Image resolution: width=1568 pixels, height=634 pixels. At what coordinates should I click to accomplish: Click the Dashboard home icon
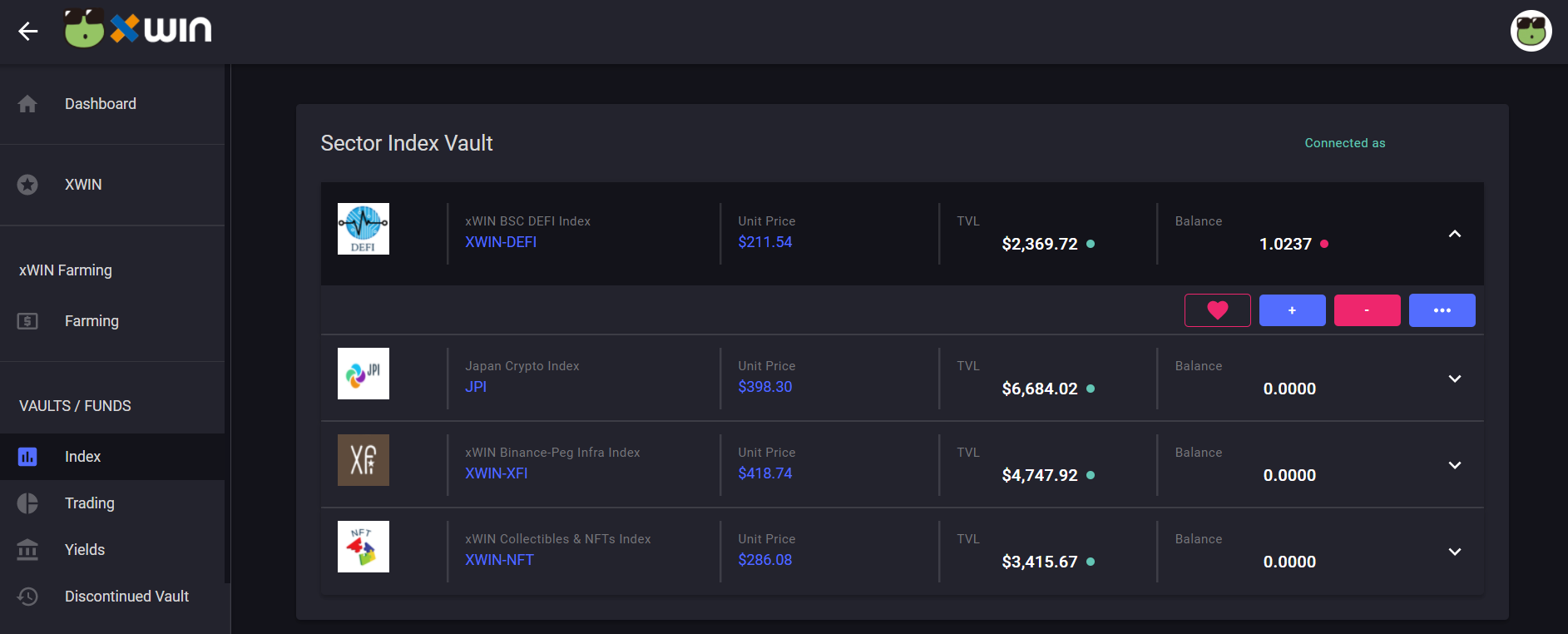(x=27, y=104)
